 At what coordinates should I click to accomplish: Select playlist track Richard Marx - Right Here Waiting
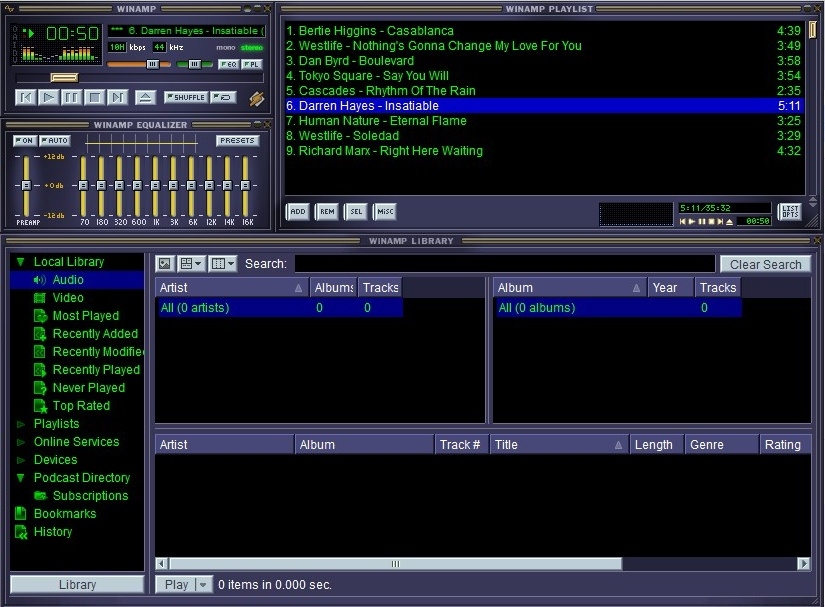pos(544,150)
